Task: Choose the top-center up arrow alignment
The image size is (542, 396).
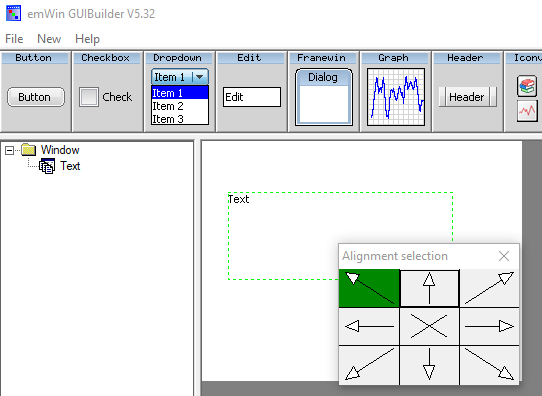Action: point(429,288)
